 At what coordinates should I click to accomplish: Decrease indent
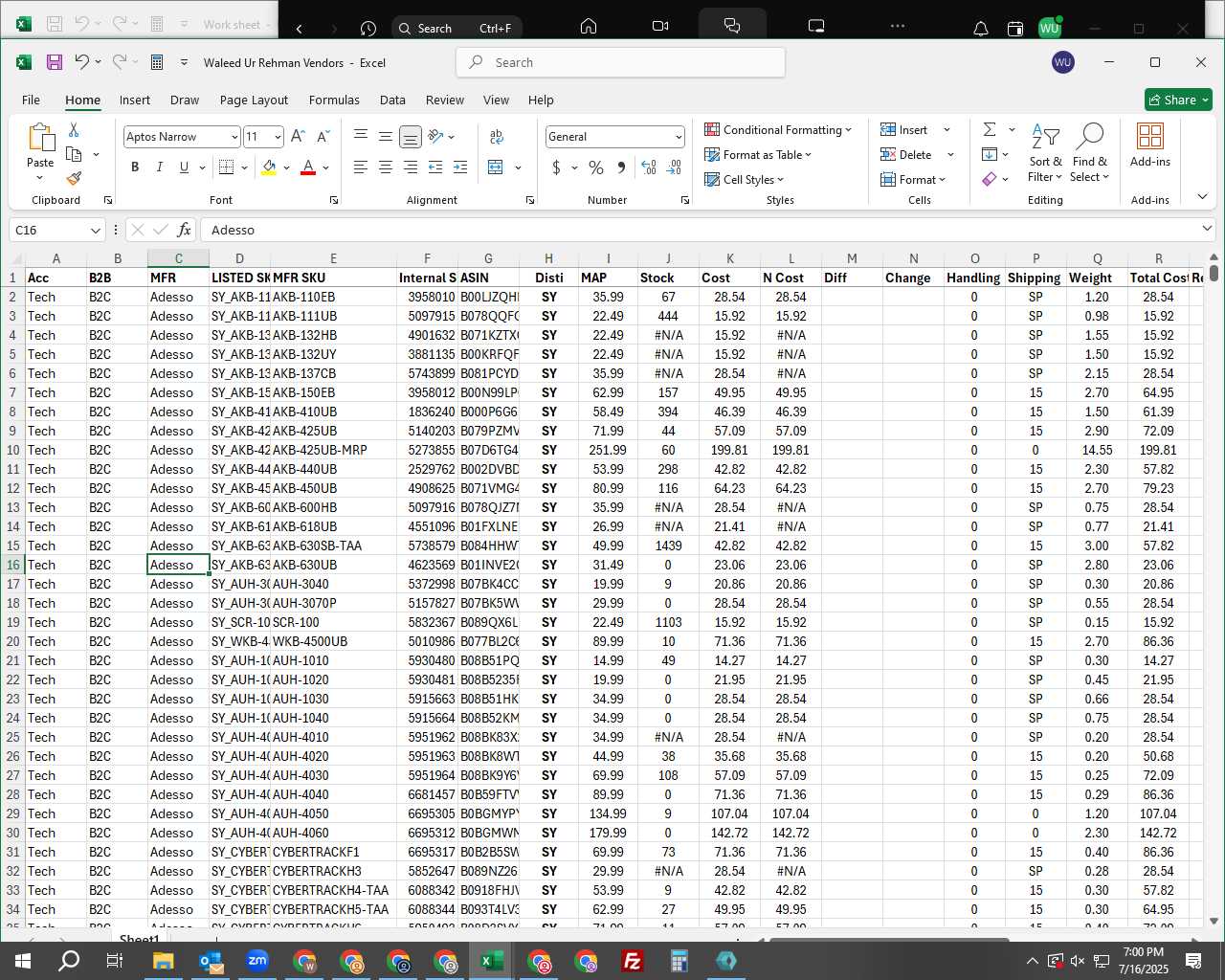[x=435, y=167]
